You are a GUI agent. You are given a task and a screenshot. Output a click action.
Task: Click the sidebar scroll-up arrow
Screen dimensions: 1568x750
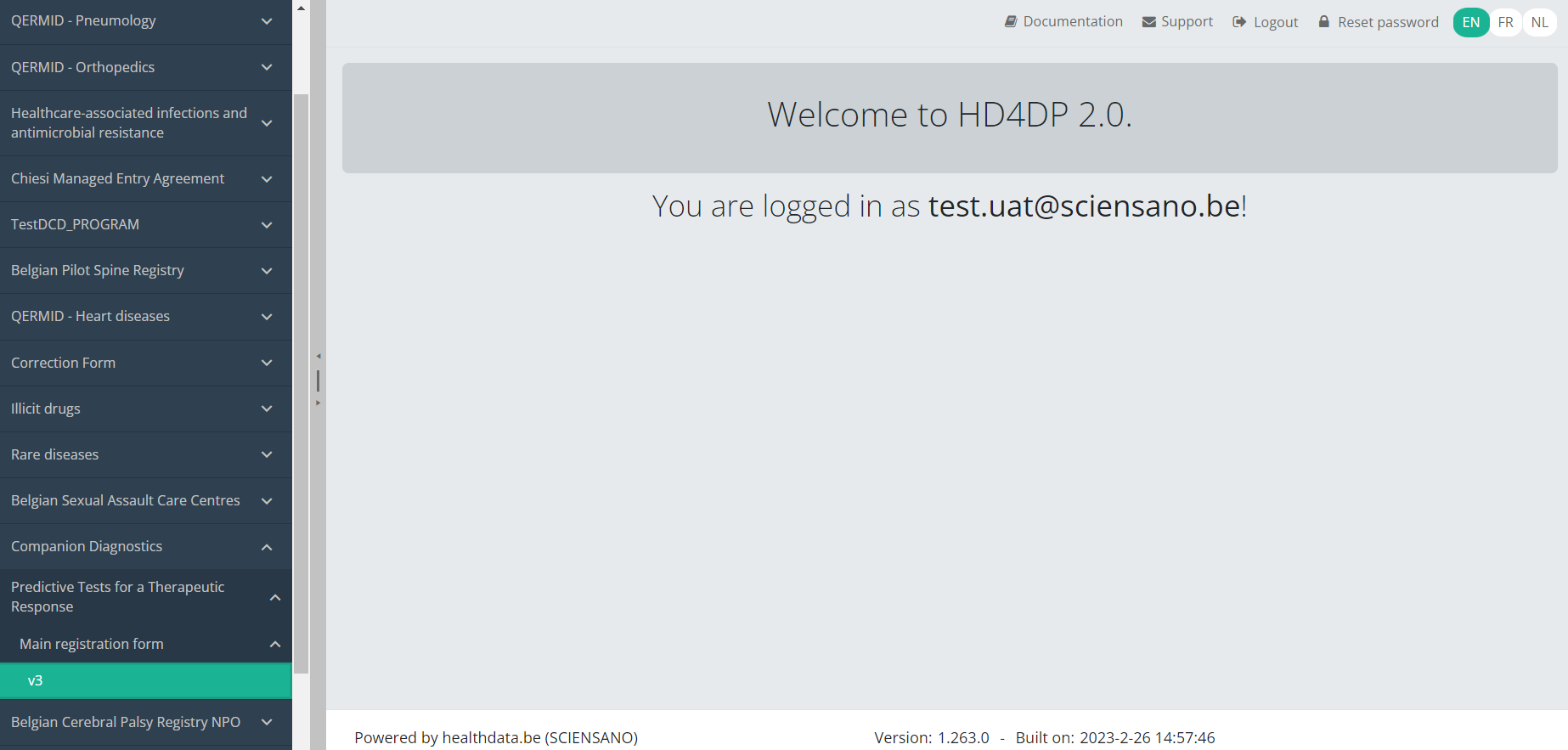pyautogui.click(x=301, y=8)
